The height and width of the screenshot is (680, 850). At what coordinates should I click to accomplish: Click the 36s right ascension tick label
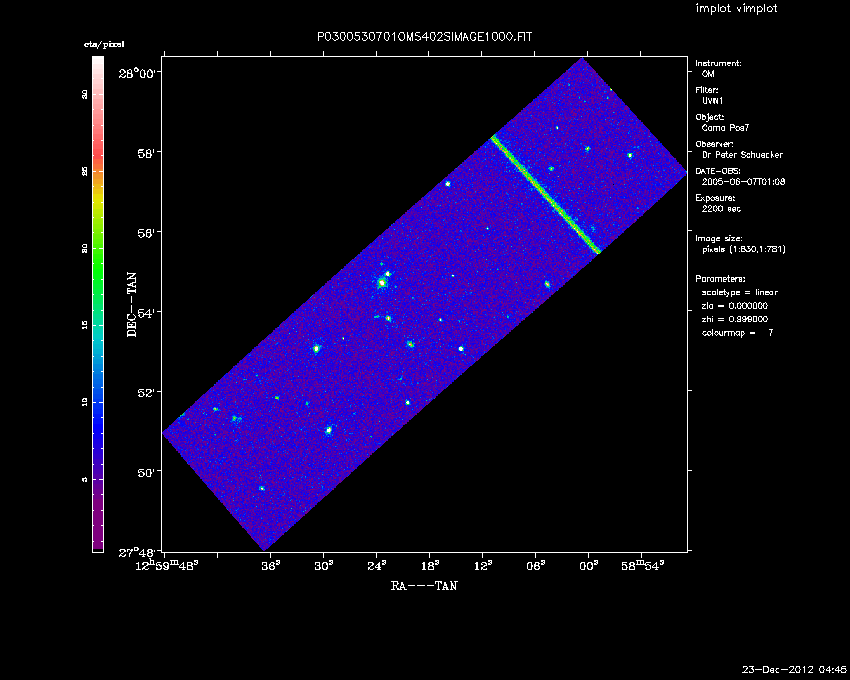[271, 566]
